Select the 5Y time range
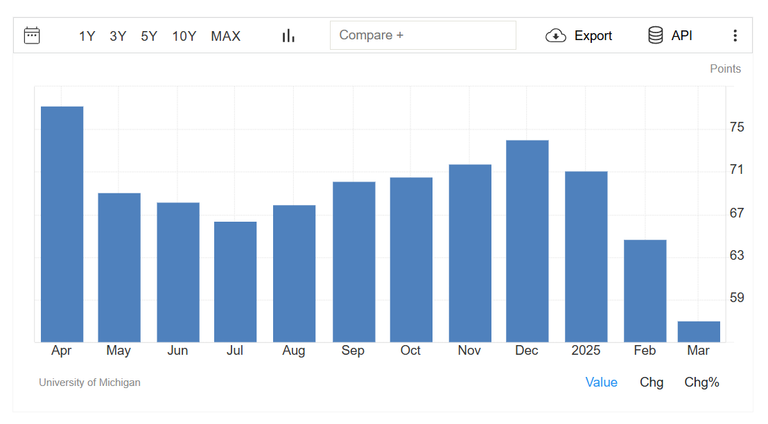The width and height of the screenshot is (768, 424). (149, 36)
